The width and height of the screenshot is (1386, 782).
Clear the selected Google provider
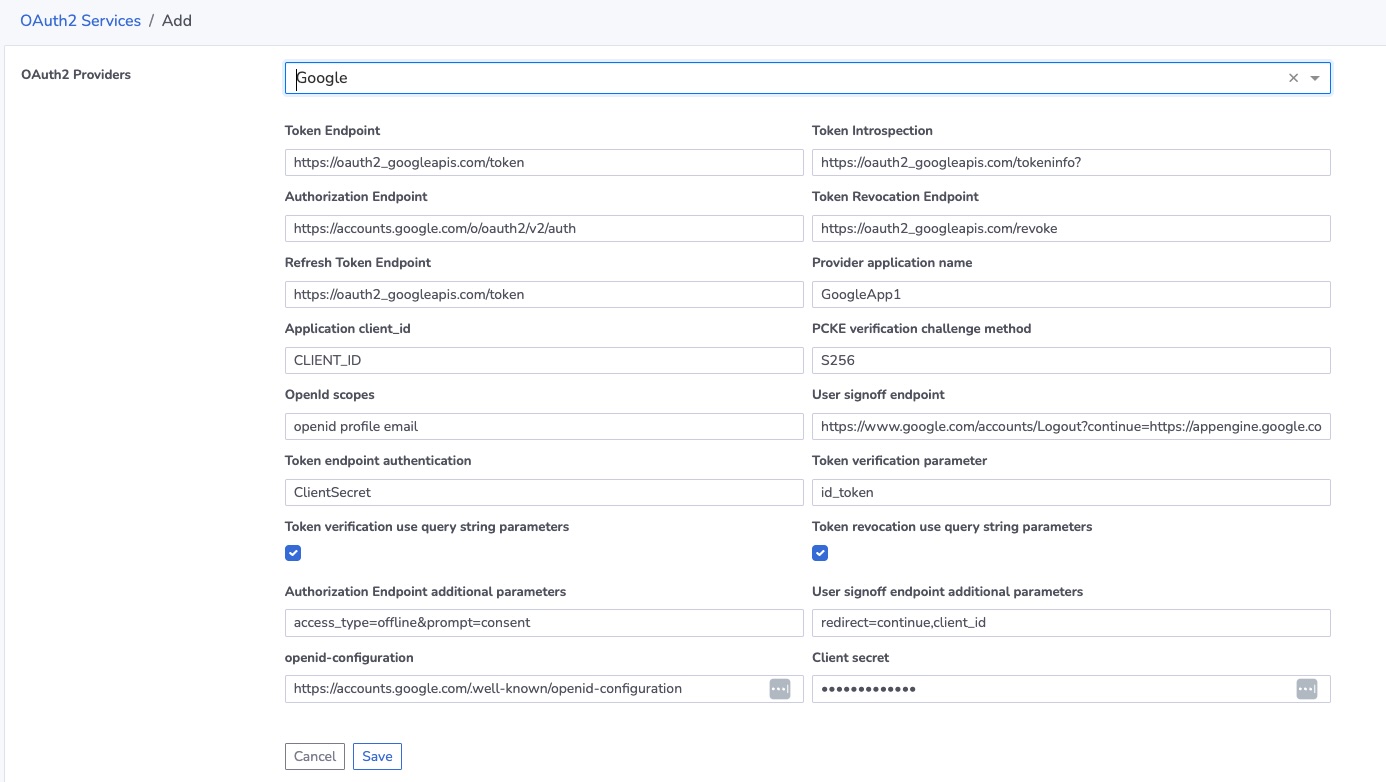tap(1293, 78)
